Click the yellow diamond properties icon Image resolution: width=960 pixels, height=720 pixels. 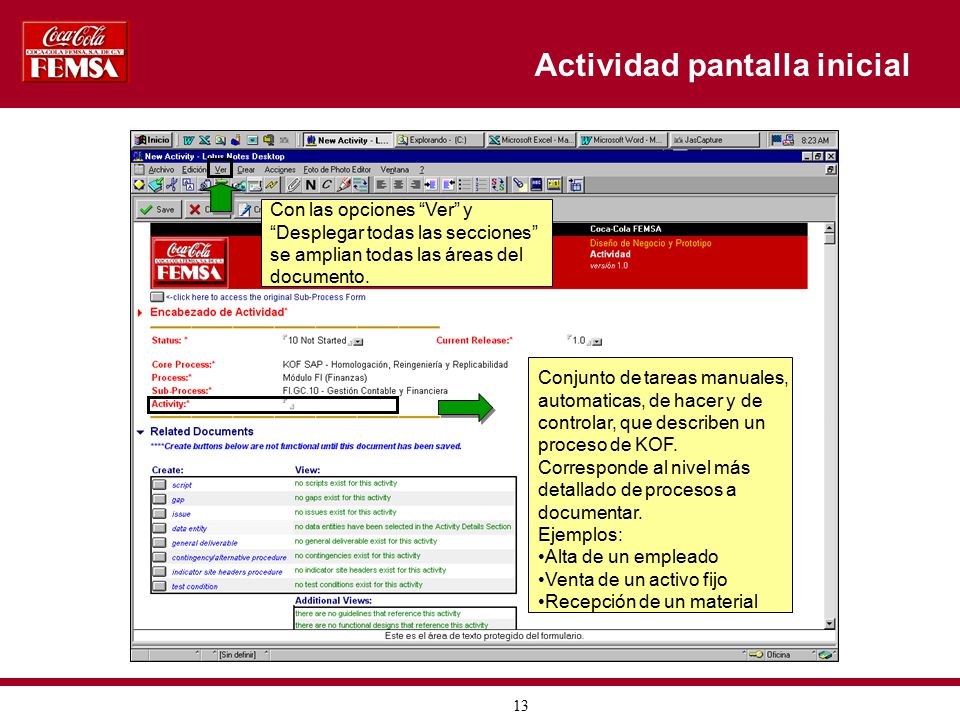tap(139, 185)
